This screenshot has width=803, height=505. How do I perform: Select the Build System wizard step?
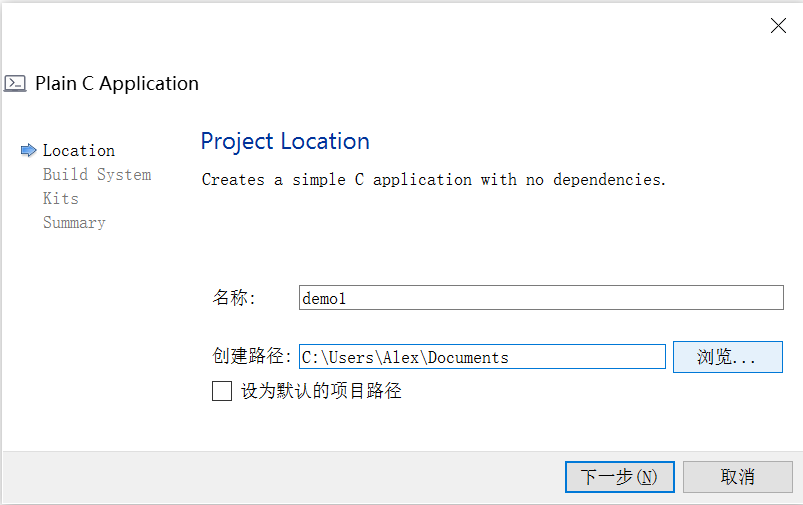(x=97, y=175)
